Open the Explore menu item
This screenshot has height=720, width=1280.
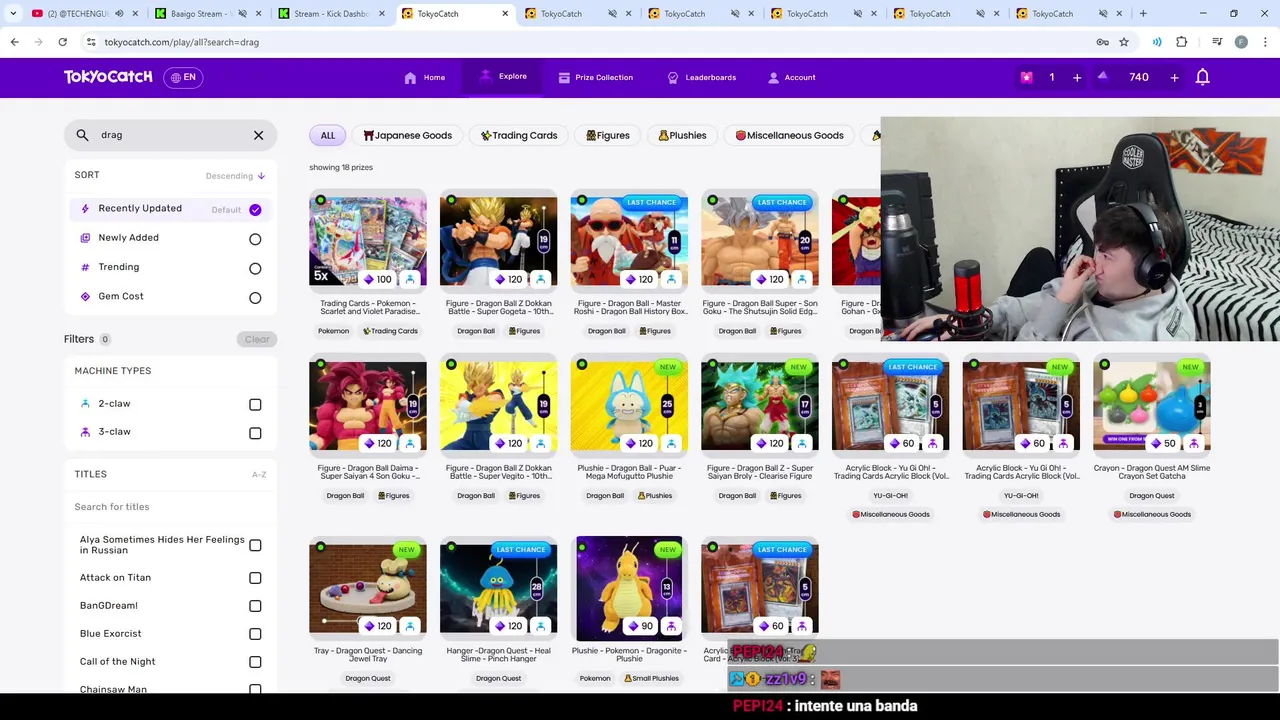click(x=503, y=76)
